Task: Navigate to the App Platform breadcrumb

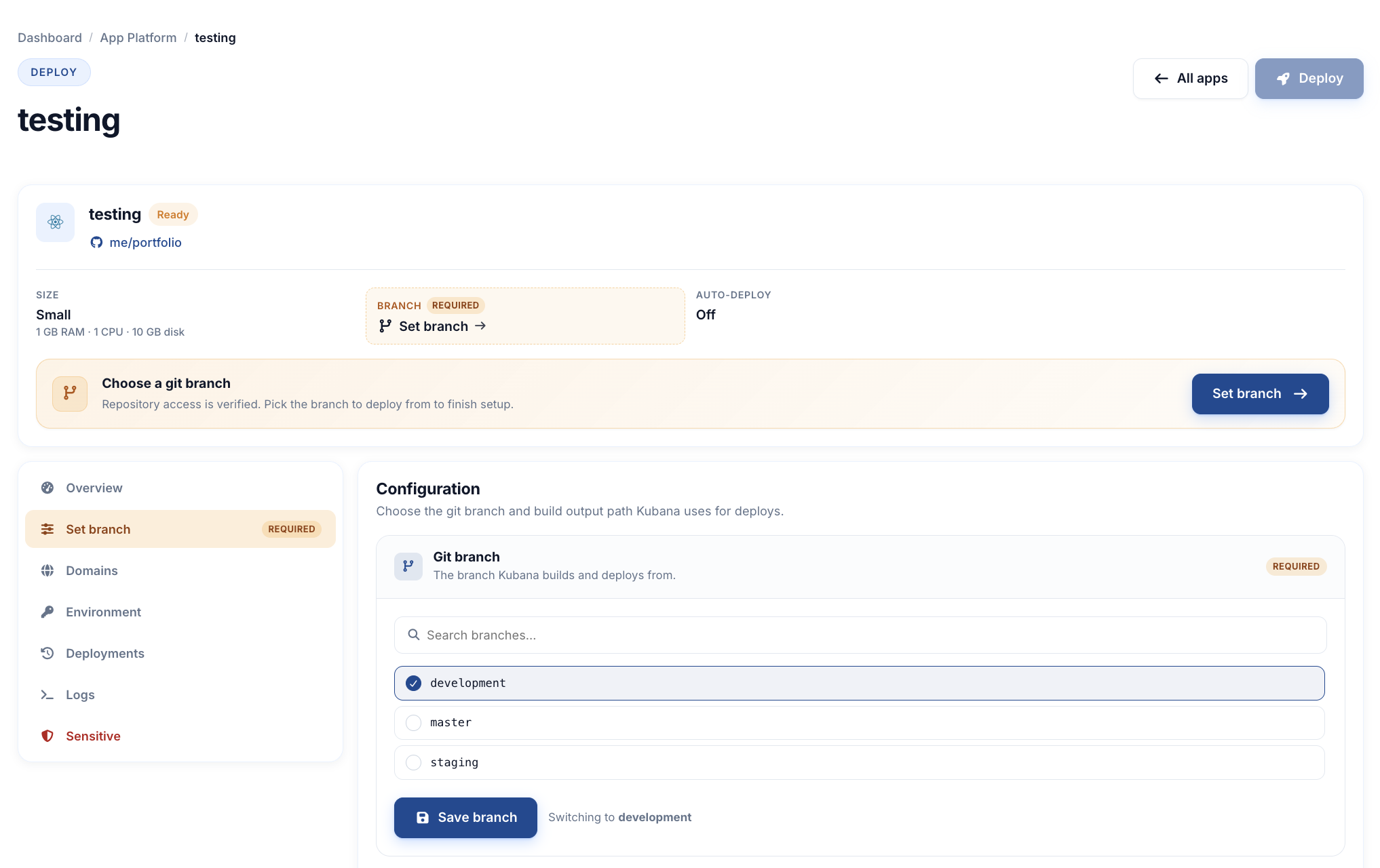Action: tap(138, 37)
